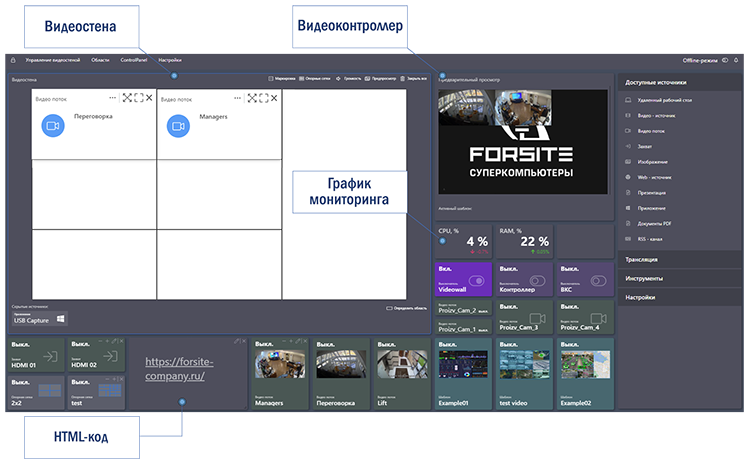Toggle the Контроллер power switch
750x462 pixels.
[537, 281]
